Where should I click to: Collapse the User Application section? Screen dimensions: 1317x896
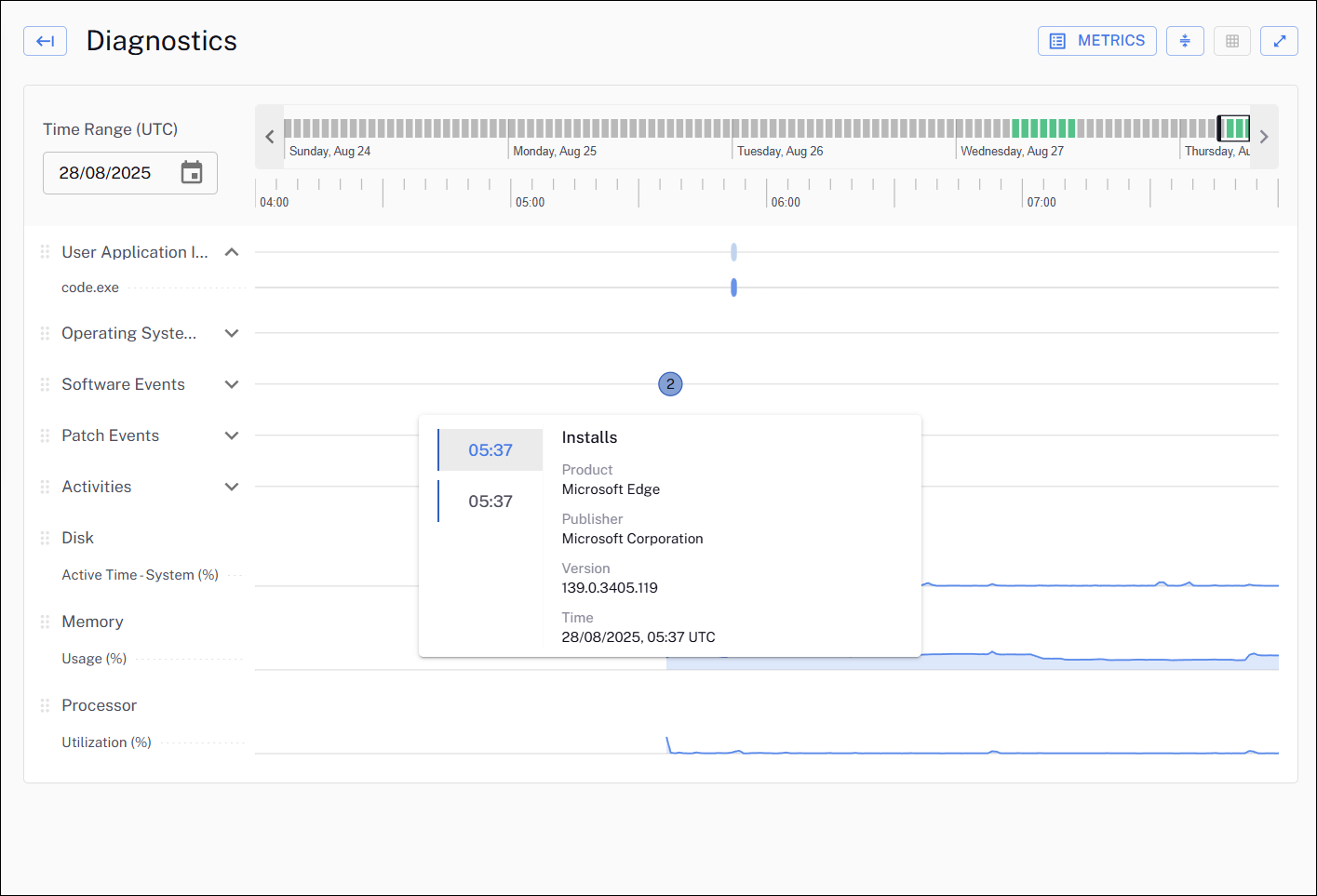point(232,252)
